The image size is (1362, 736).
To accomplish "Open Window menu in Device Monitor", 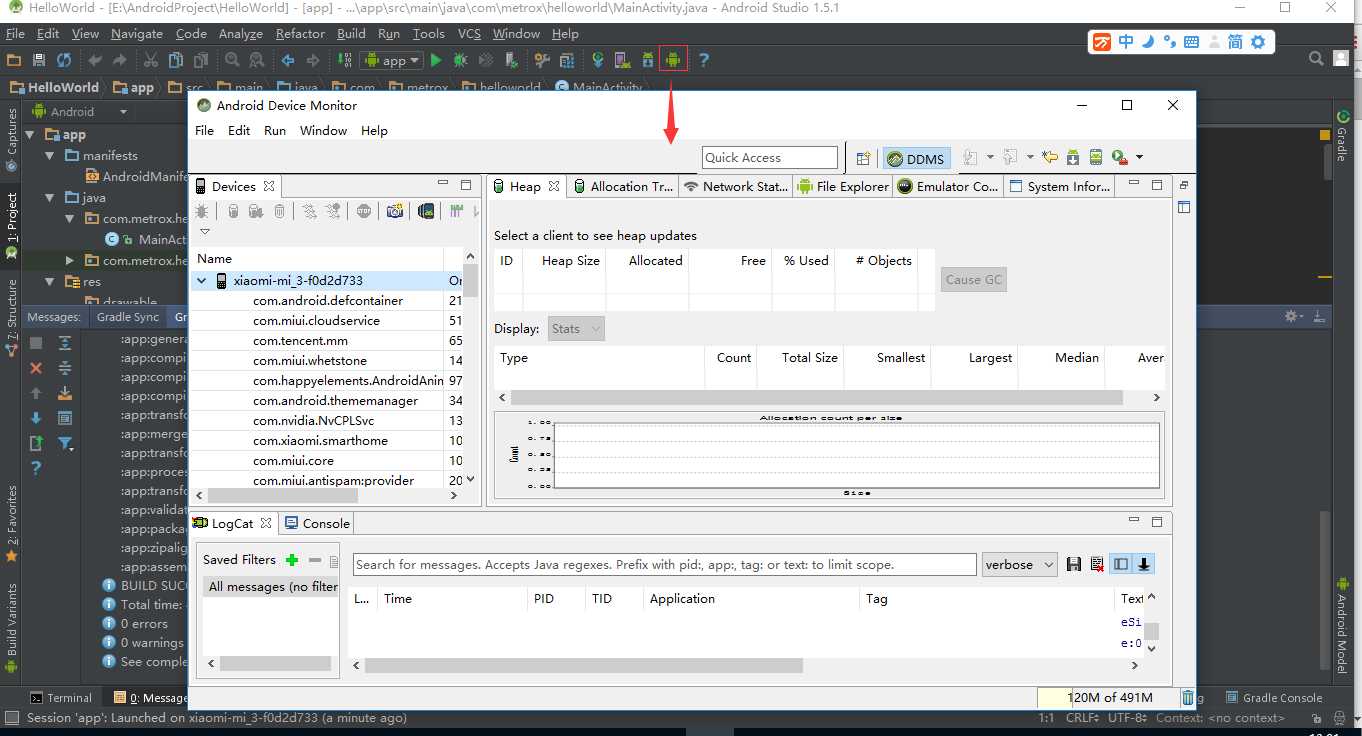I will click(x=323, y=131).
